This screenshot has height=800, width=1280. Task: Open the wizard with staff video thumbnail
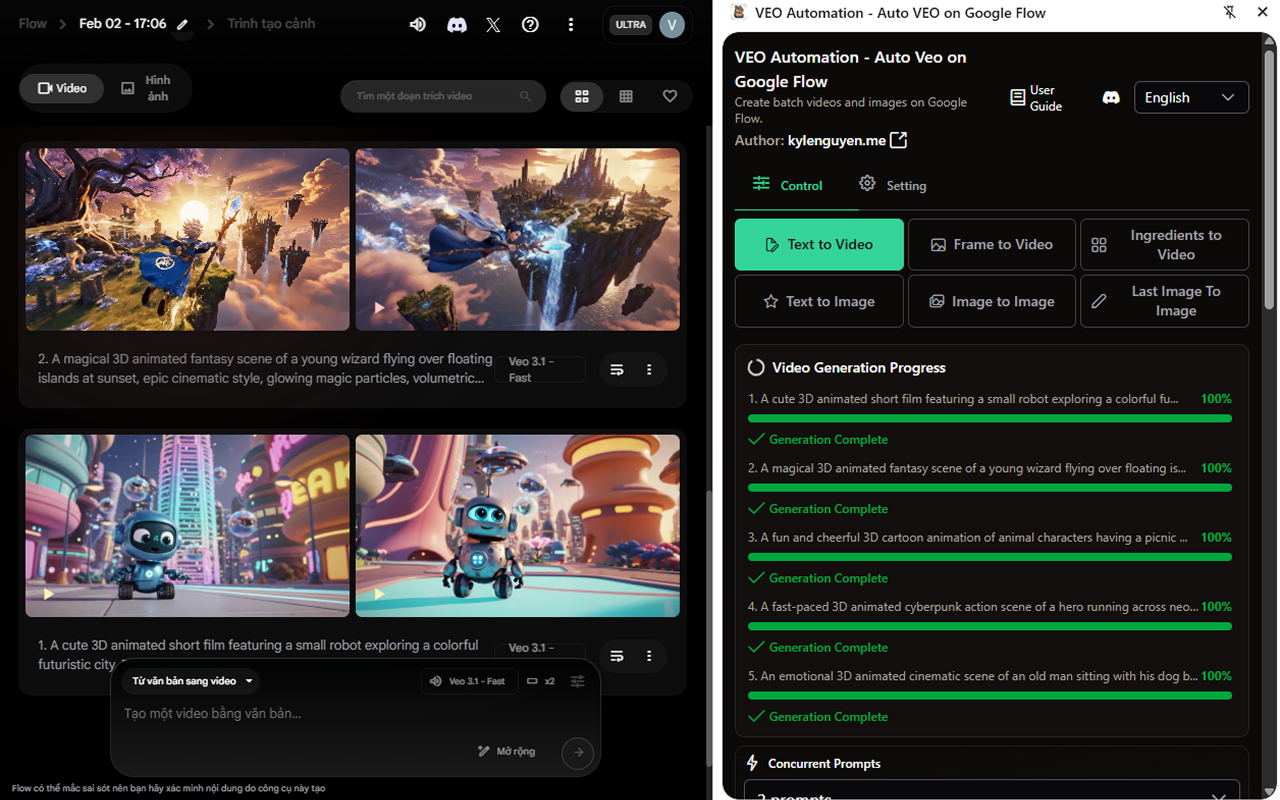(x=188, y=240)
